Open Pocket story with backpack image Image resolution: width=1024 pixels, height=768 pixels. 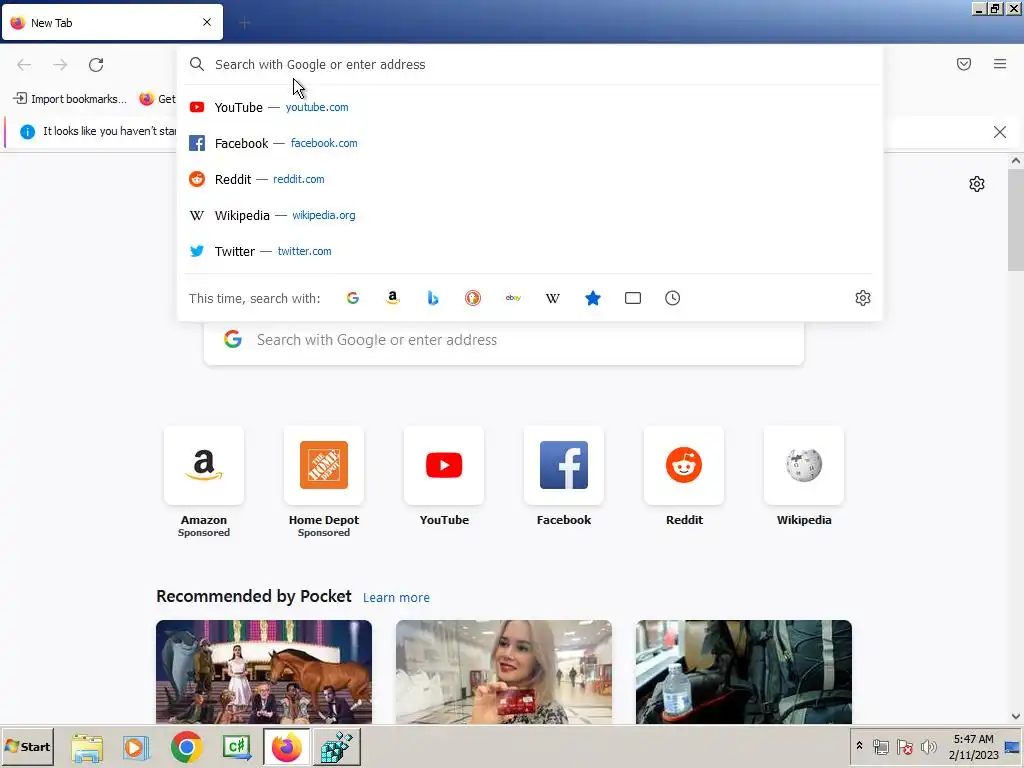[x=744, y=672]
